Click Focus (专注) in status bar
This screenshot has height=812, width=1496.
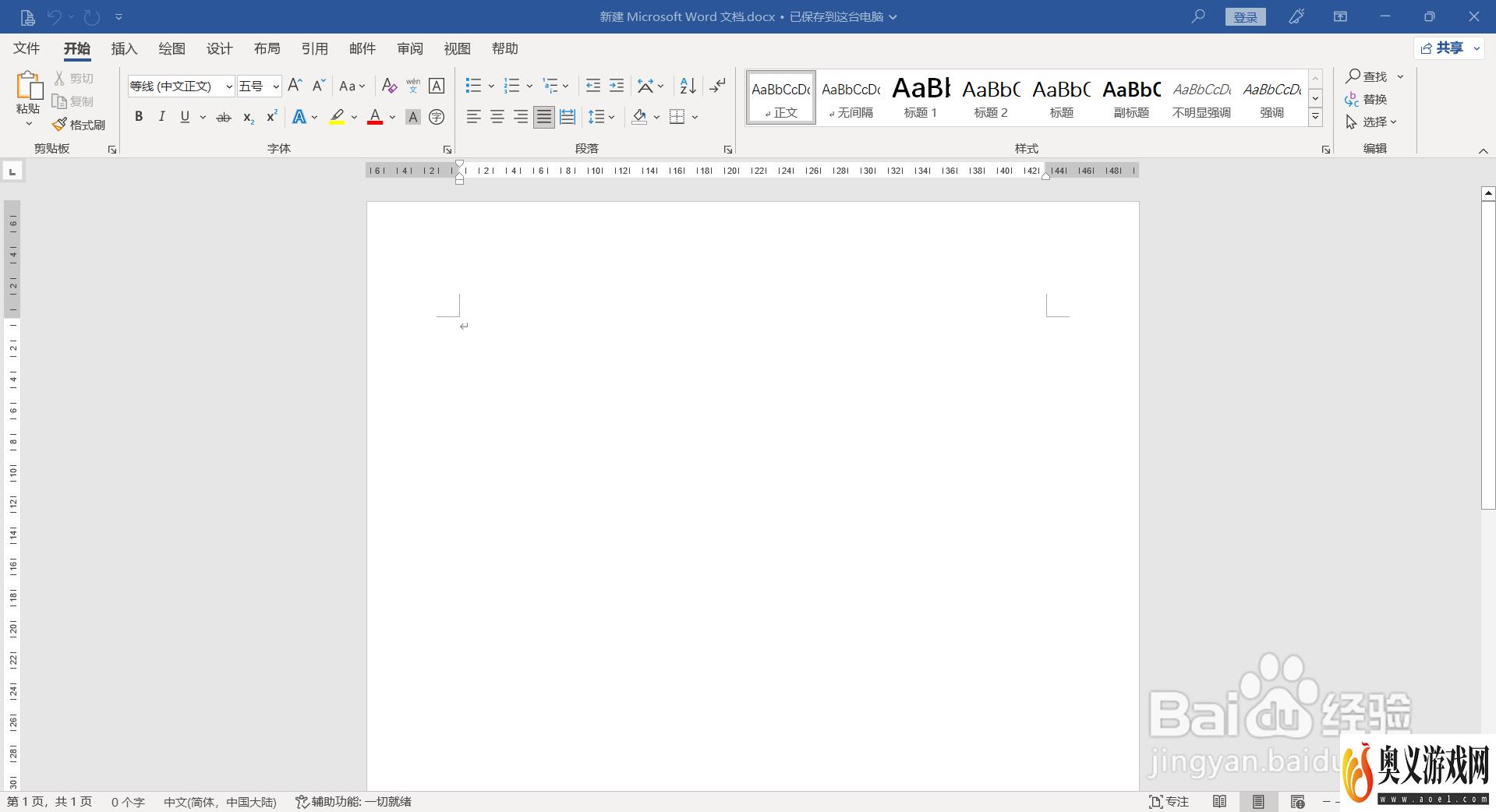[x=1169, y=801]
